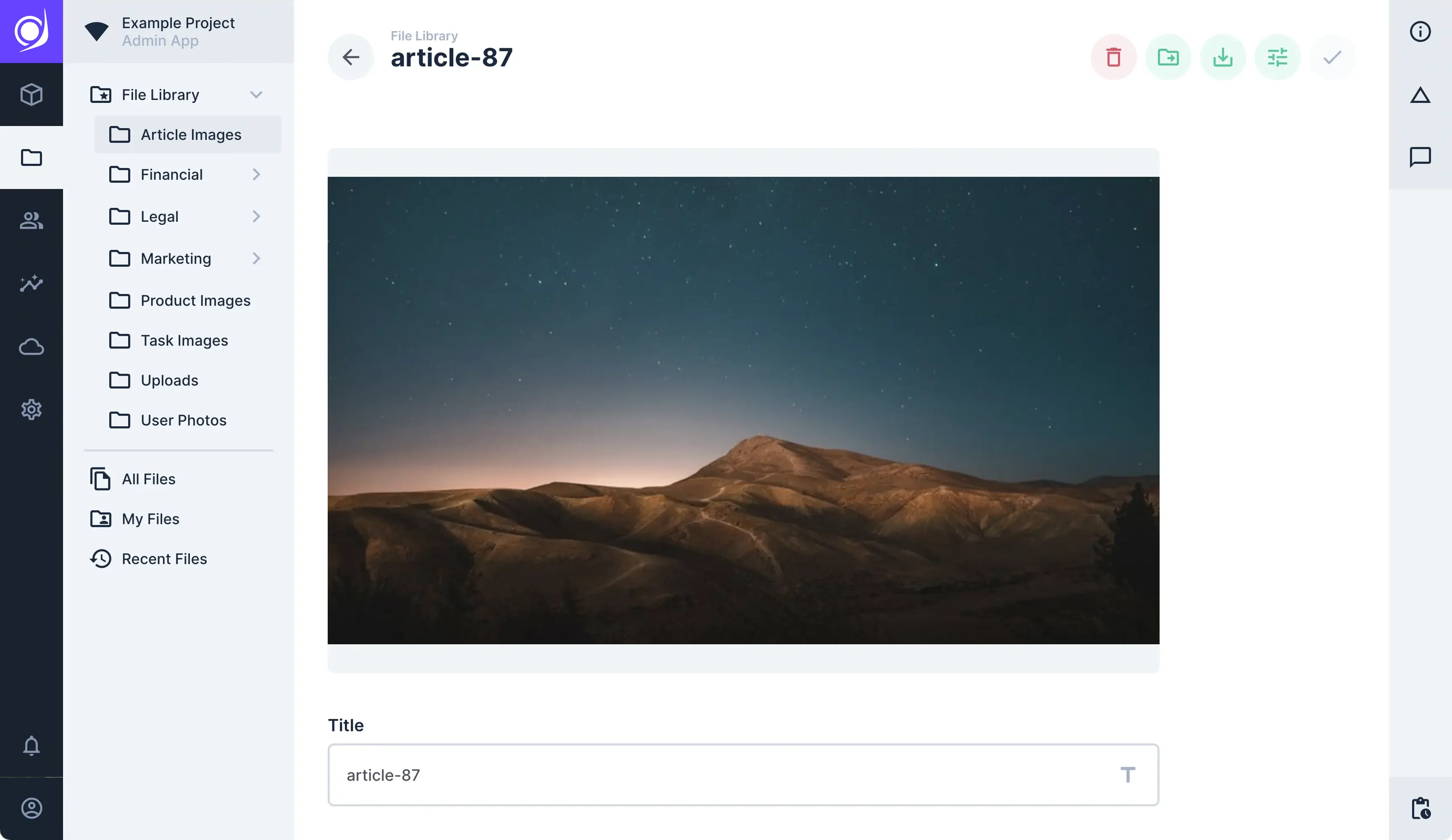Download the article-87 file

1223,57
